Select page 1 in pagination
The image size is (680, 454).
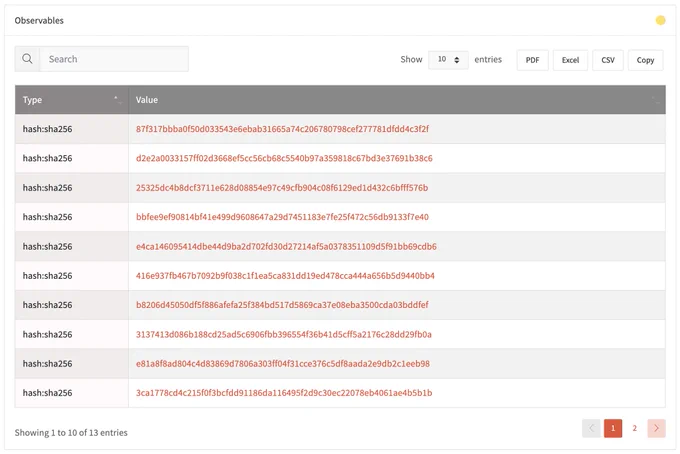pos(613,428)
